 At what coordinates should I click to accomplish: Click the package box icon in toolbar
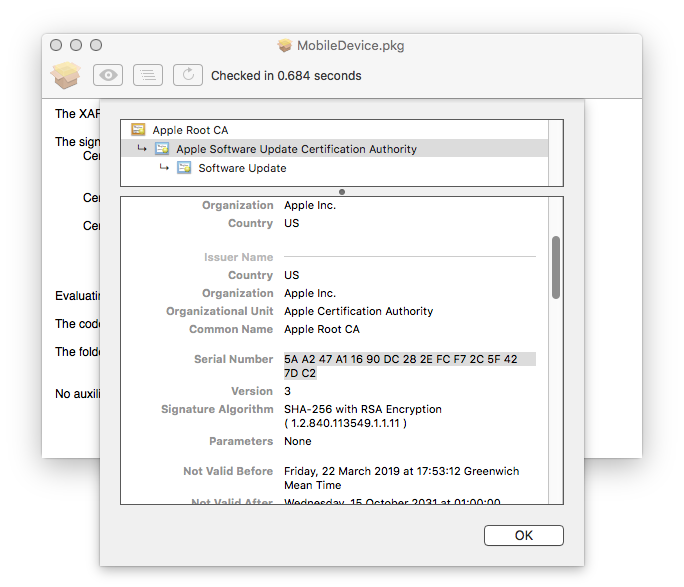coord(65,75)
